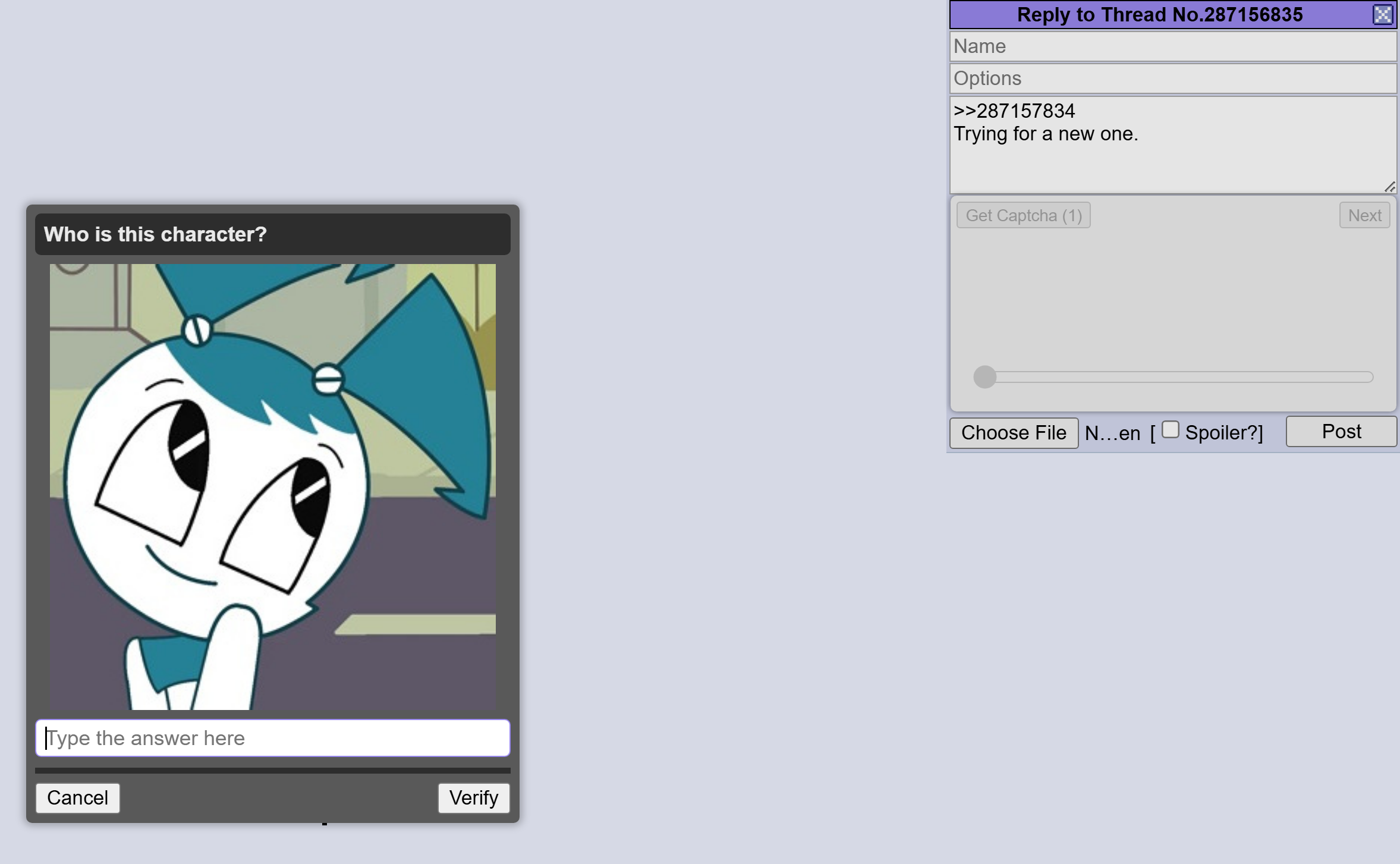
Task: Click the captcha slider handle
Action: (x=984, y=377)
